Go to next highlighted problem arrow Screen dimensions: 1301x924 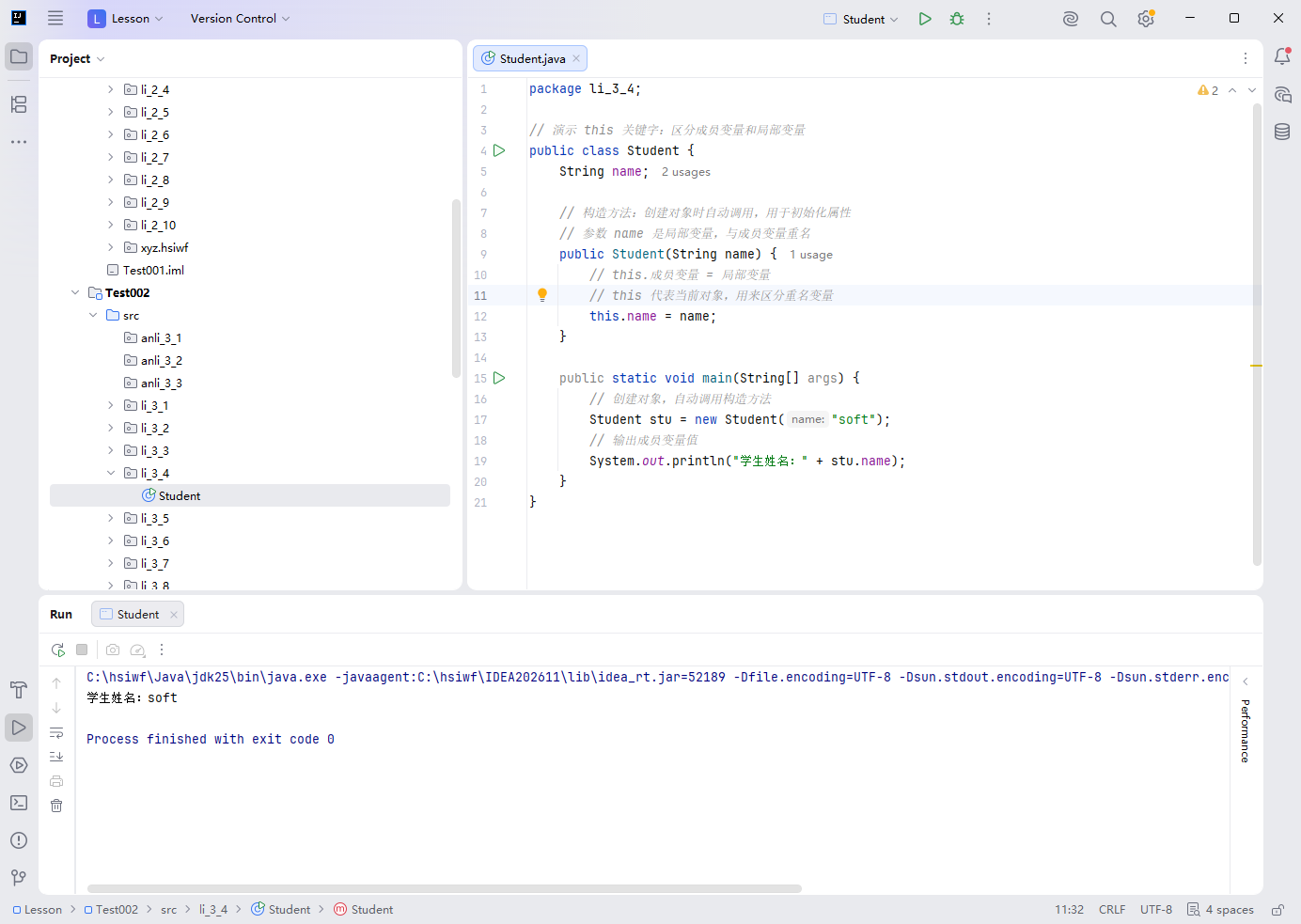pos(1252,90)
